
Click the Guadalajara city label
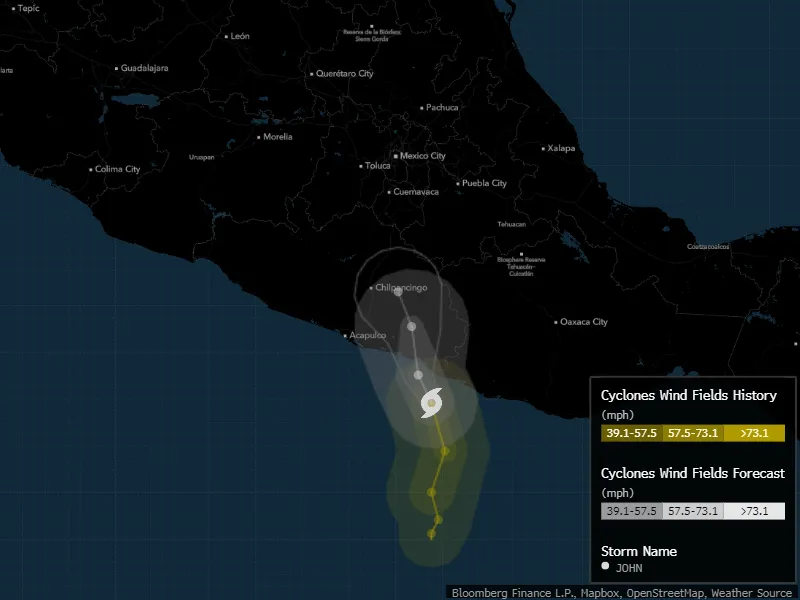144,68
